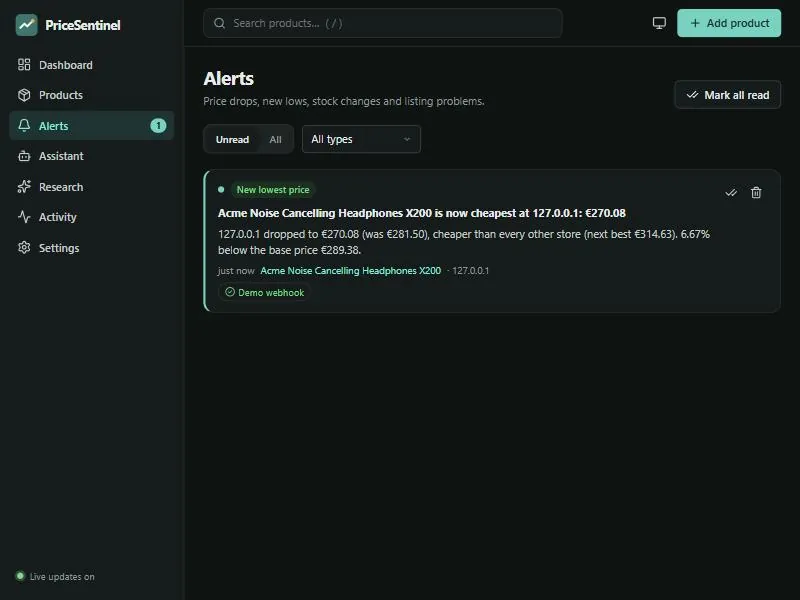Open the Assistant page

click(92, 156)
